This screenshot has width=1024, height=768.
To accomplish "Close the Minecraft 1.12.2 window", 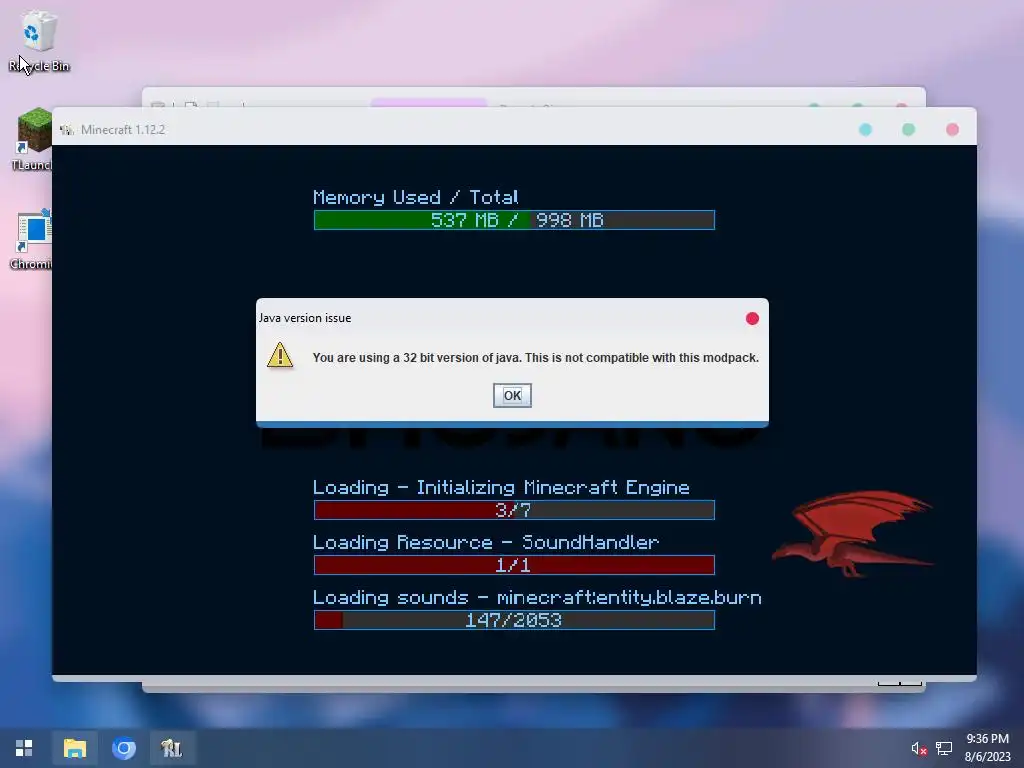I will (x=952, y=129).
